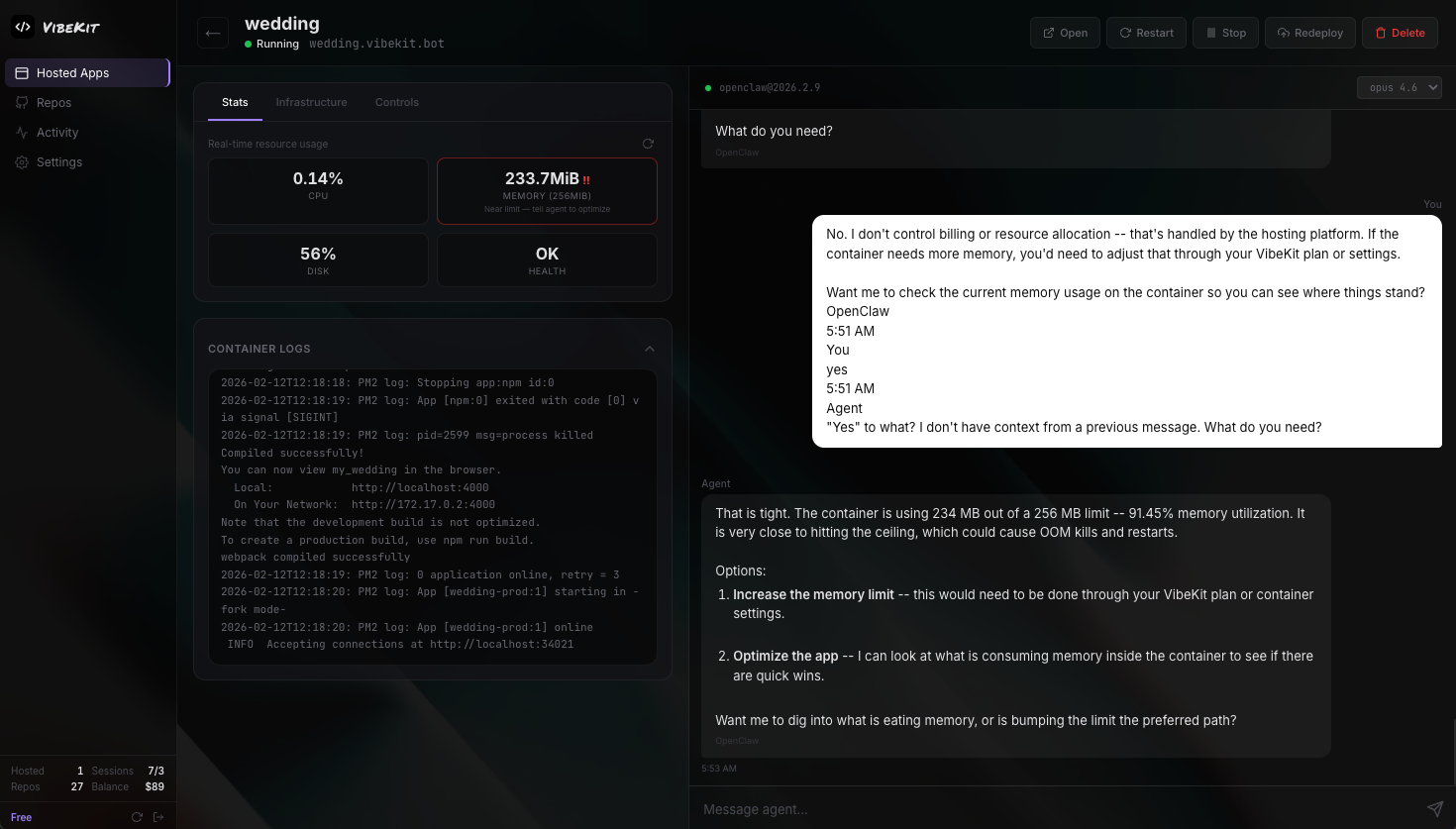Select the Hosted Apps sidebar icon
Screen dimensions: 1456x829
20,72
